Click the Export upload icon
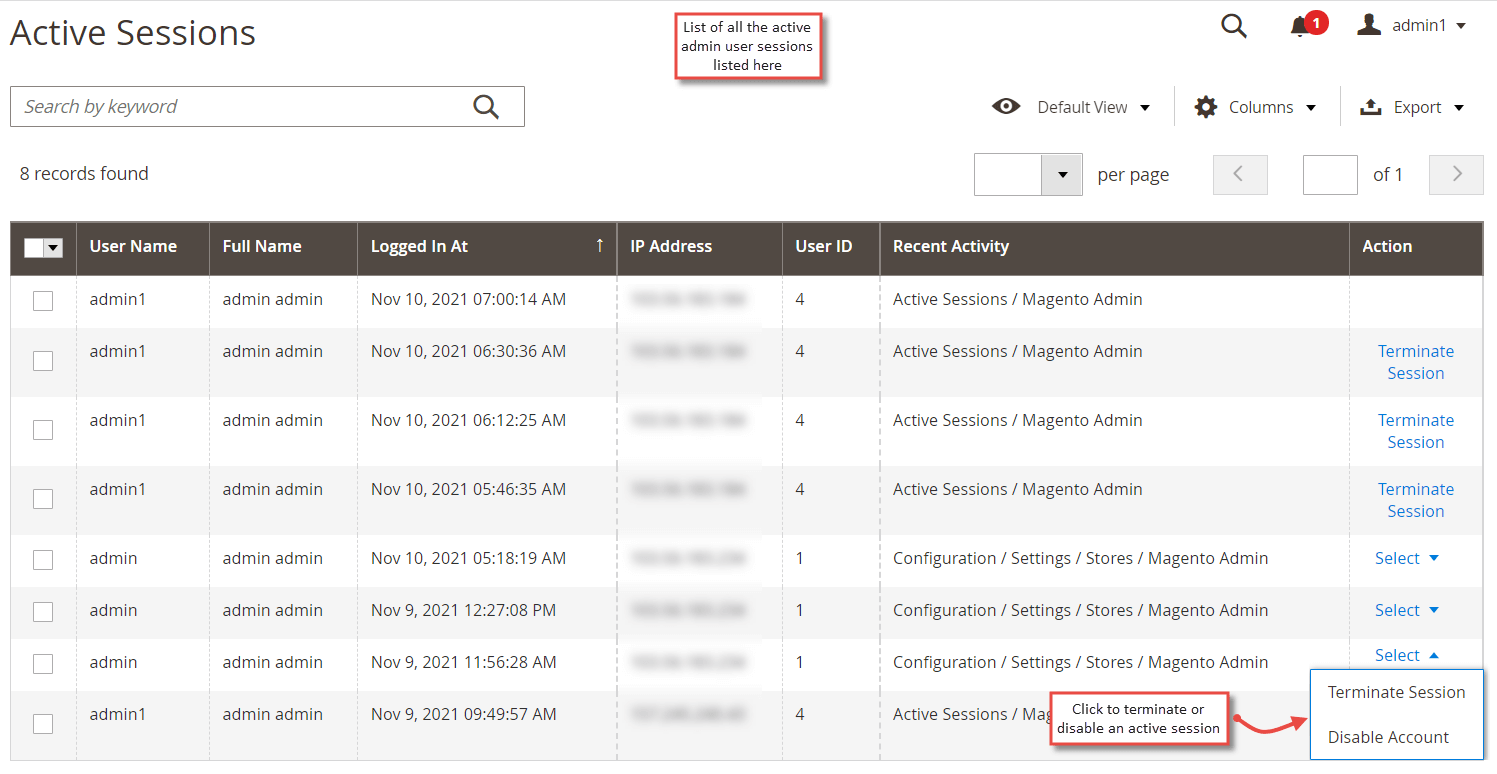The image size is (1497, 774). 1369,106
